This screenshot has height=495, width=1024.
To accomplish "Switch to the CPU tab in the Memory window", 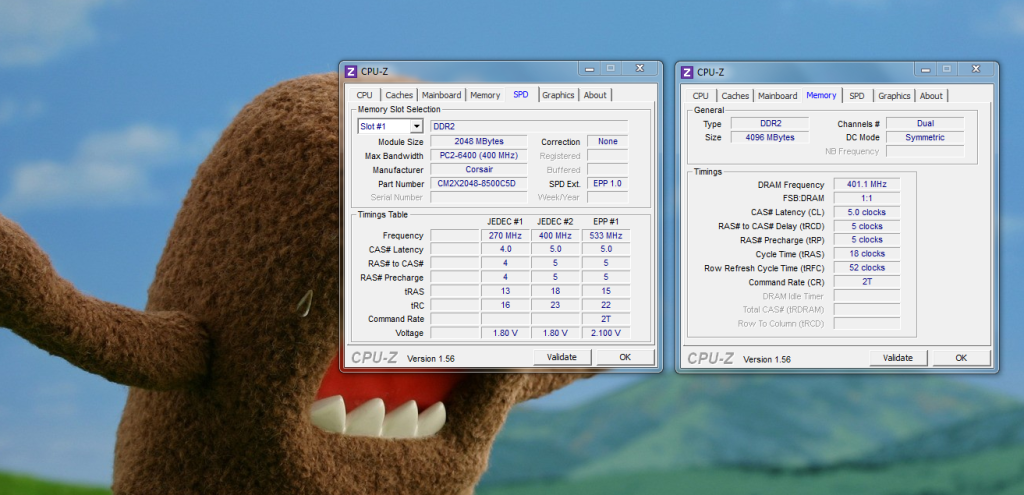I will point(700,96).
